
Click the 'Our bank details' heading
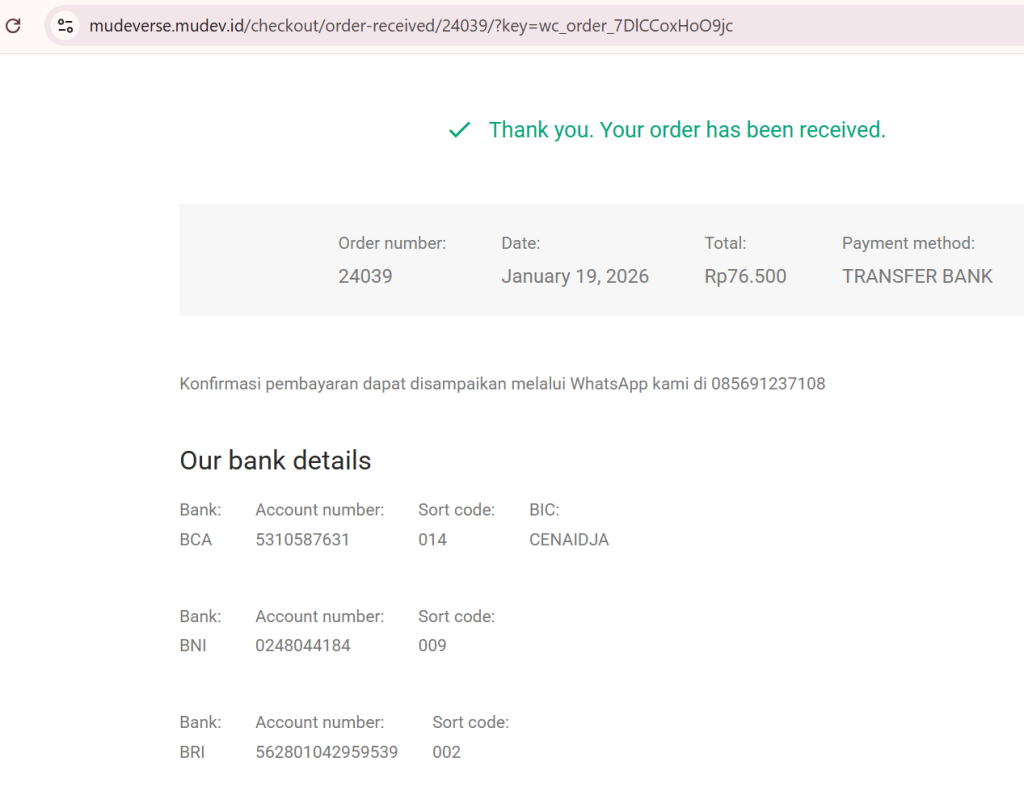(275, 460)
